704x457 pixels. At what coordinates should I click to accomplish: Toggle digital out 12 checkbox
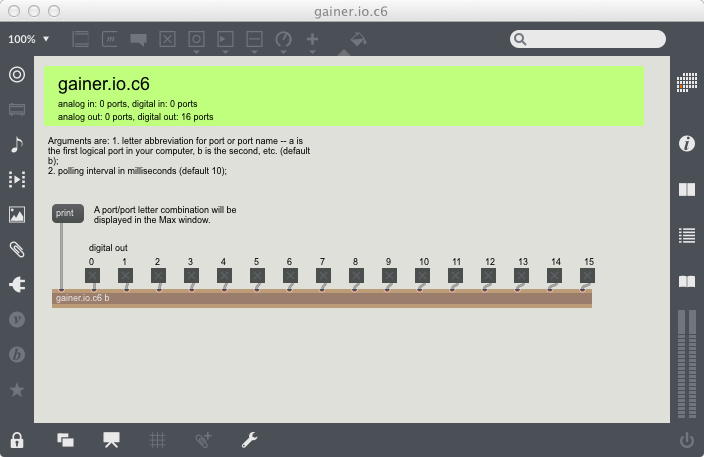click(x=488, y=276)
